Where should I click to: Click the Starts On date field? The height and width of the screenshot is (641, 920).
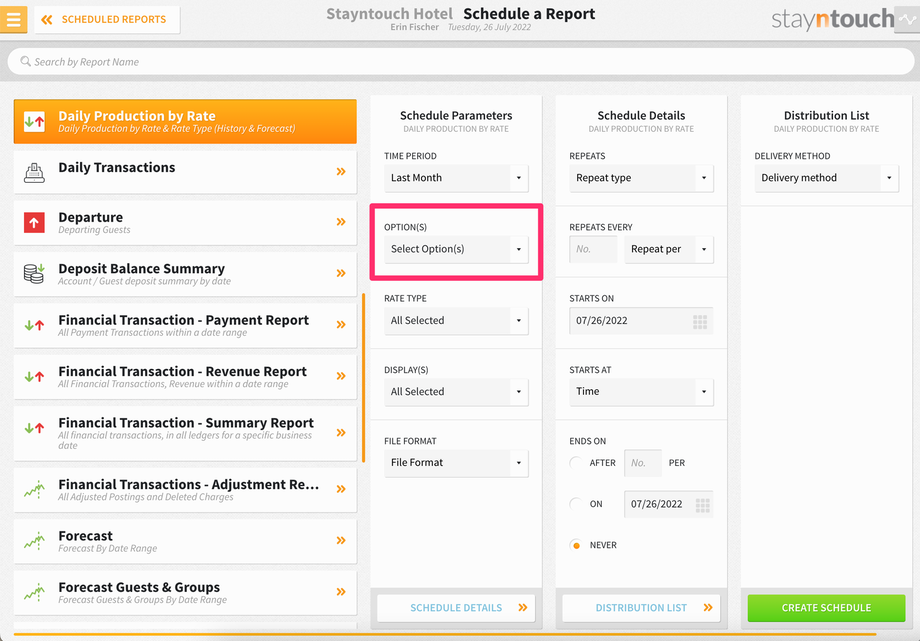pyautogui.click(x=641, y=320)
